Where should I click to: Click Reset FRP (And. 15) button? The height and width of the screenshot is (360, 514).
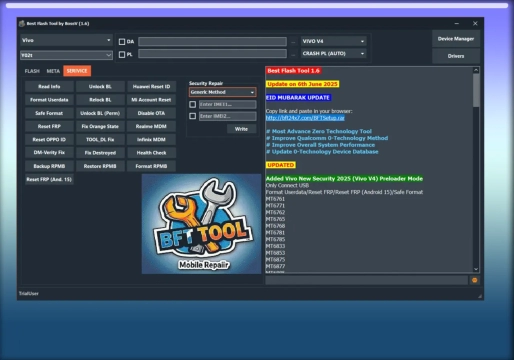49,179
